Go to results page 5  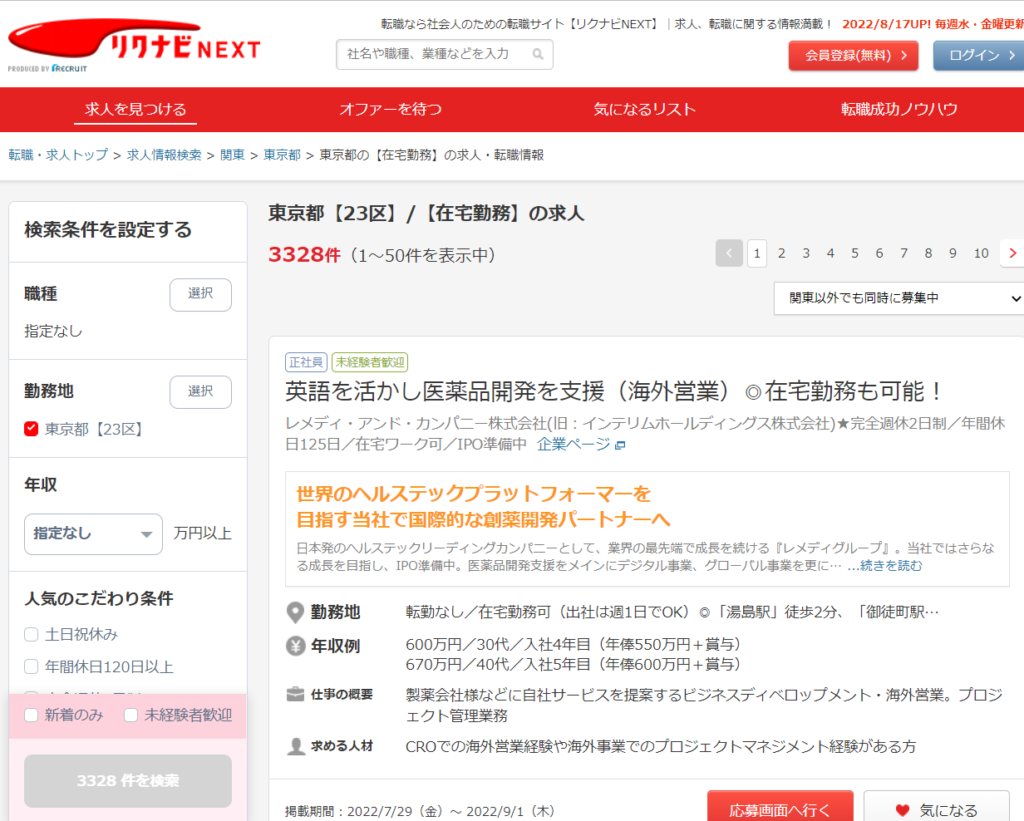pos(854,253)
